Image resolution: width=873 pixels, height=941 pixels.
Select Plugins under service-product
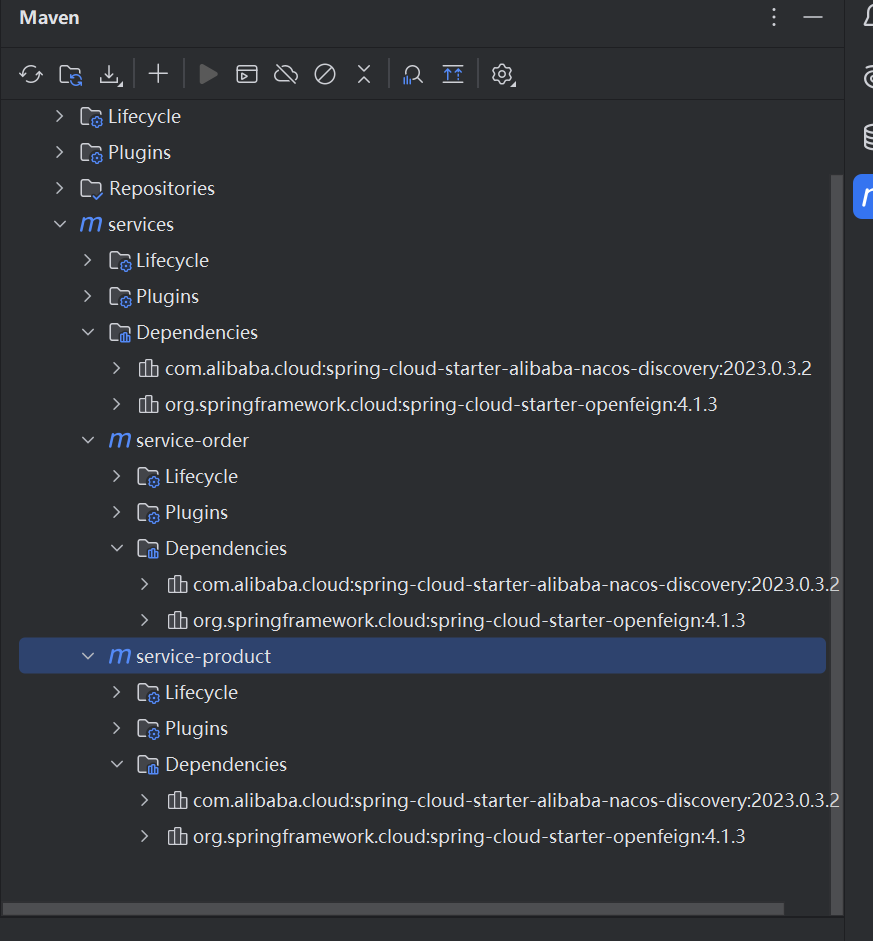click(x=196, y=729)
